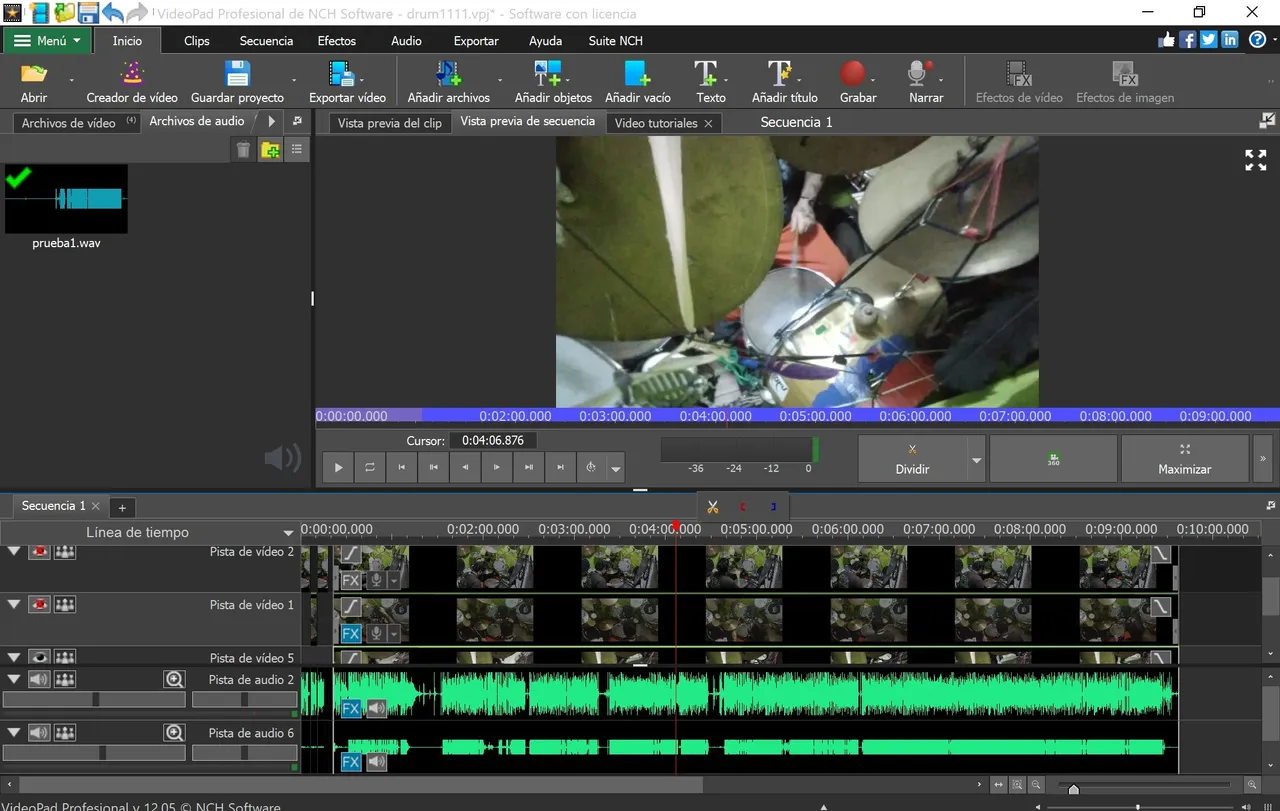This screenshot has width=1280, height=811.
Task: Open FX on Pista de audio 2 clip
Action: point(351,709)
